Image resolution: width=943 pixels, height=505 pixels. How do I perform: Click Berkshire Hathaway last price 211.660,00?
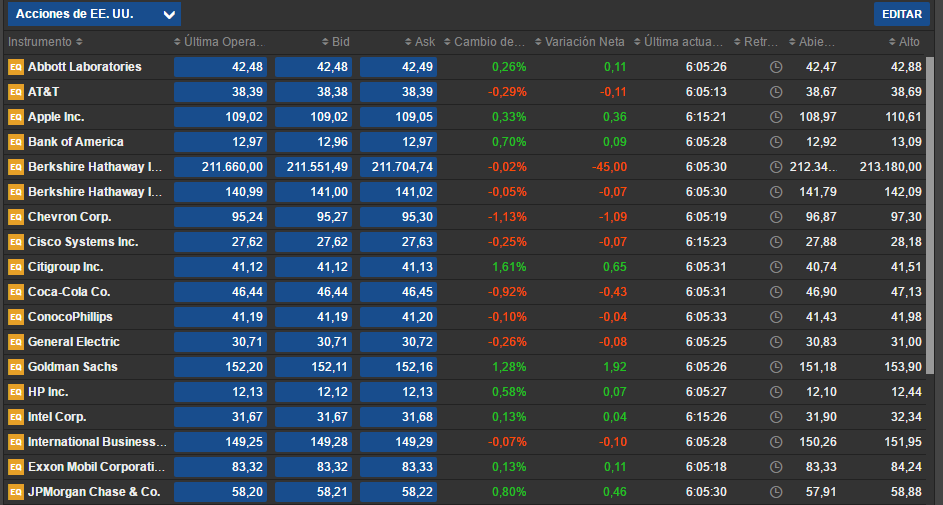pos(220,167)
